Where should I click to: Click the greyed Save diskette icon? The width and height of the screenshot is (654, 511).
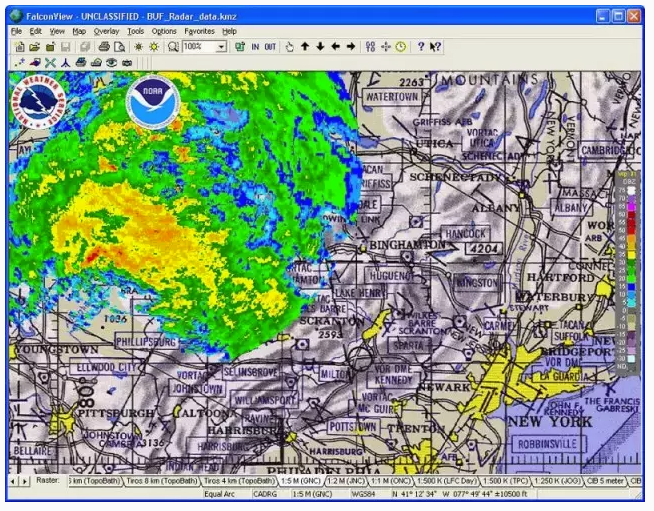click(65, 47)
